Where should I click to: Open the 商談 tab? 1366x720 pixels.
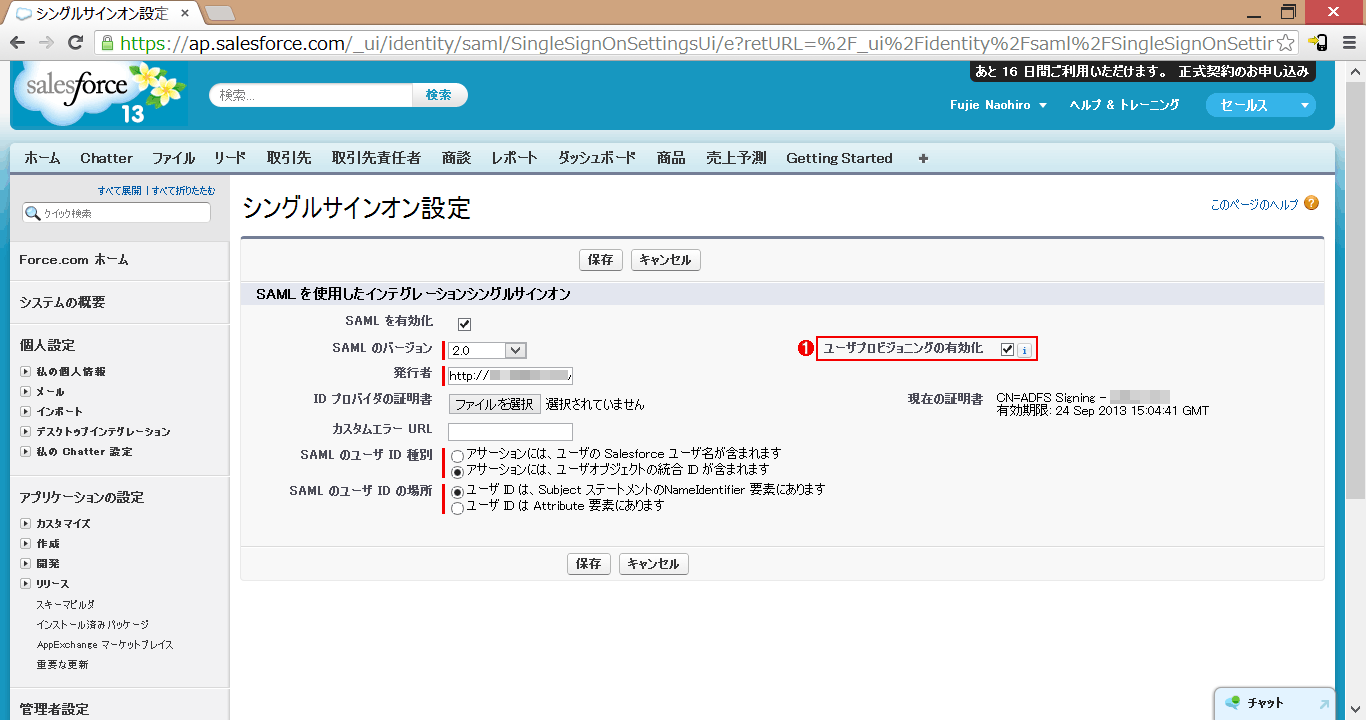[456, 158]
